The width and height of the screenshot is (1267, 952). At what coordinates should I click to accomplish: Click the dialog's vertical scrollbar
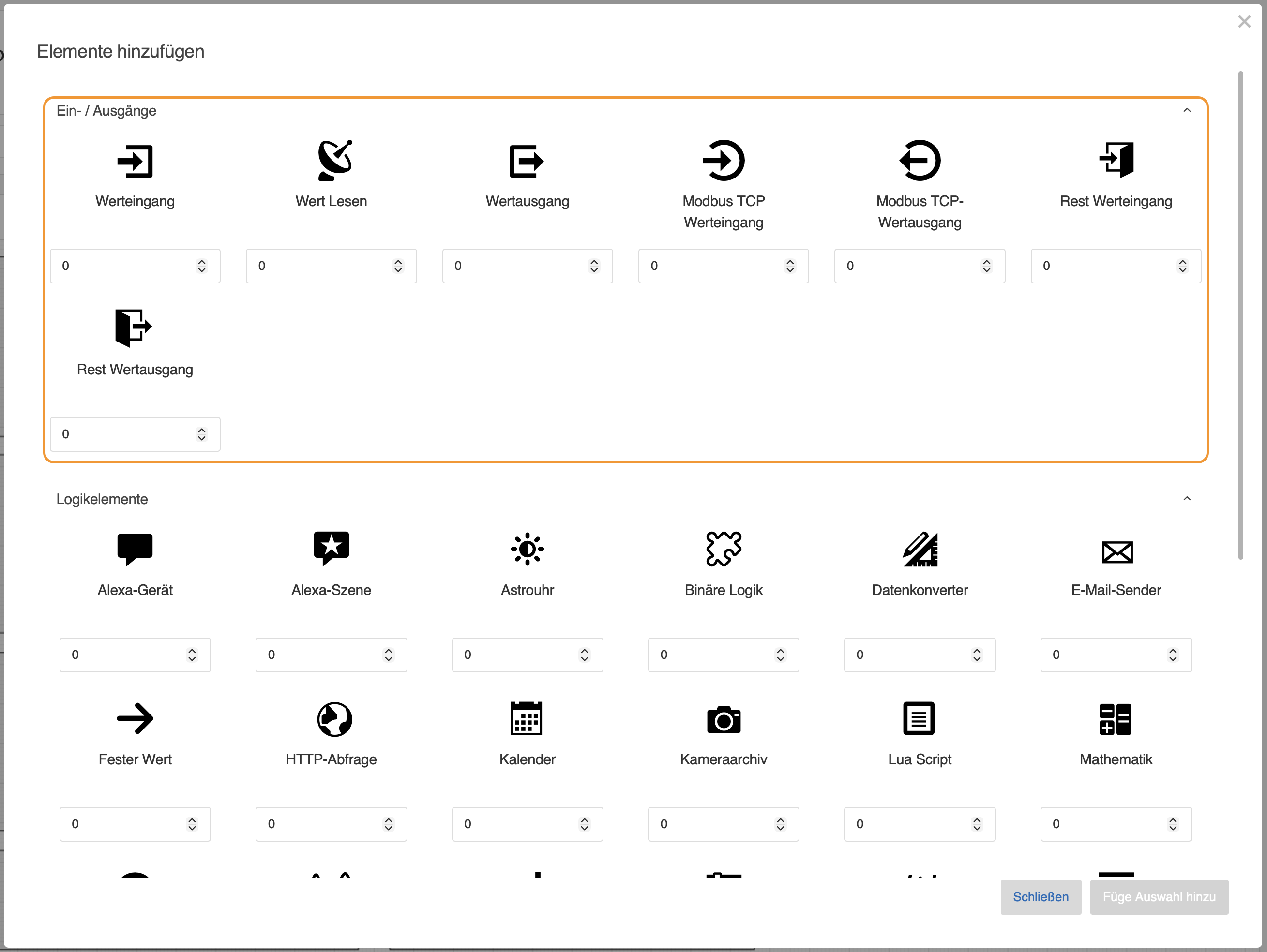coord(1241,315)
